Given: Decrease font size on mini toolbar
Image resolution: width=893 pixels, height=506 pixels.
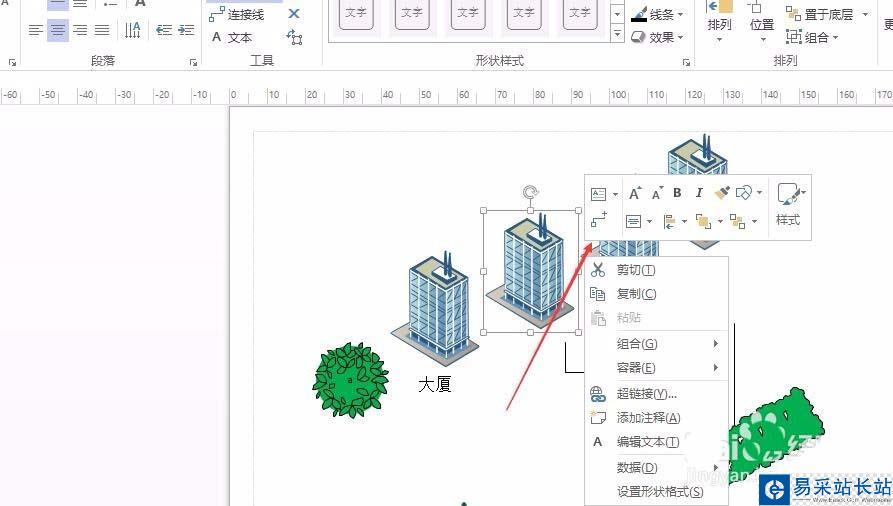Looking at the screenshot, I should 657,194.
